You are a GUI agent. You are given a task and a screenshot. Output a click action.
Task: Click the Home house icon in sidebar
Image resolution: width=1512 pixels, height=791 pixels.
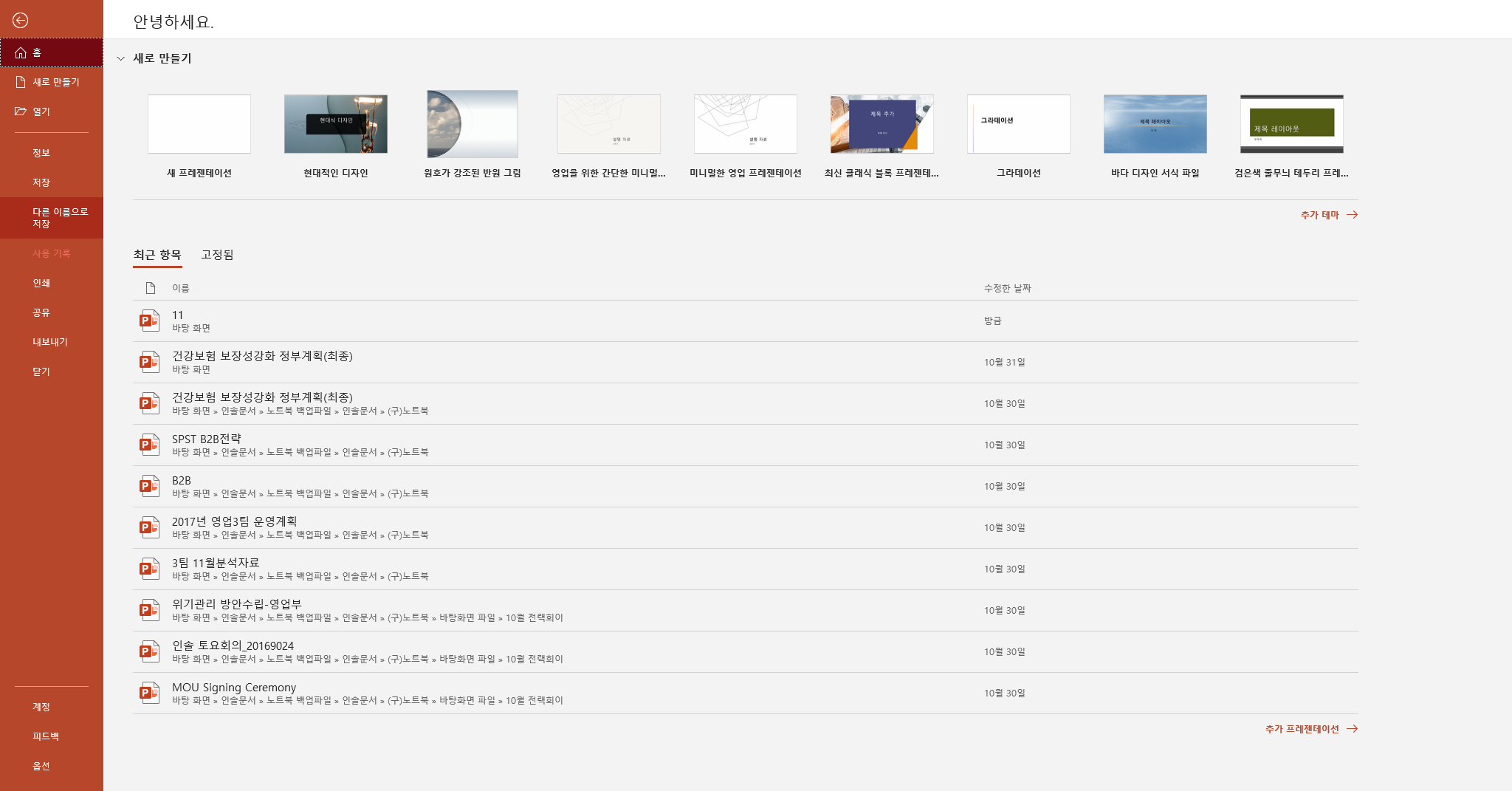pyautogui.click(x=21, y=53)
